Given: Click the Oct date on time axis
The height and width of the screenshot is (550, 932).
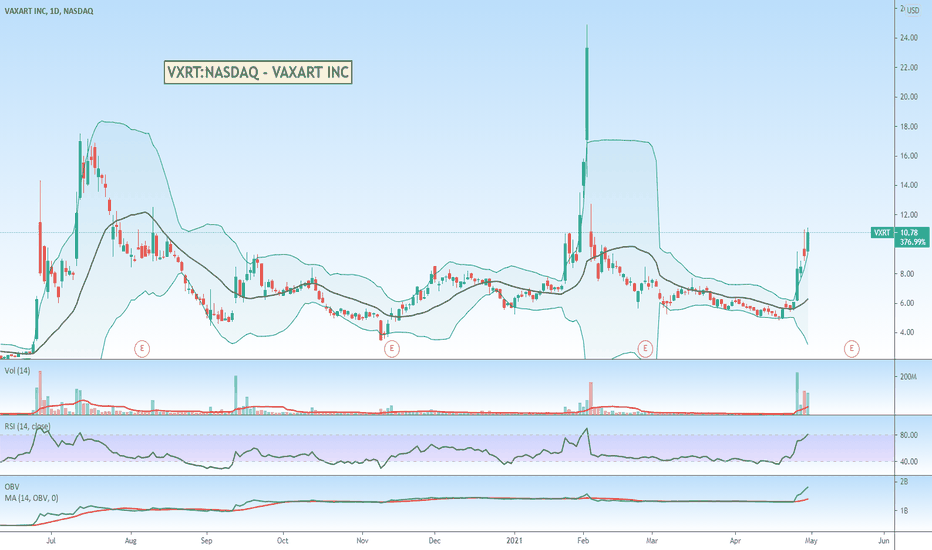Looking at the screenshot, I should [282, 540].
